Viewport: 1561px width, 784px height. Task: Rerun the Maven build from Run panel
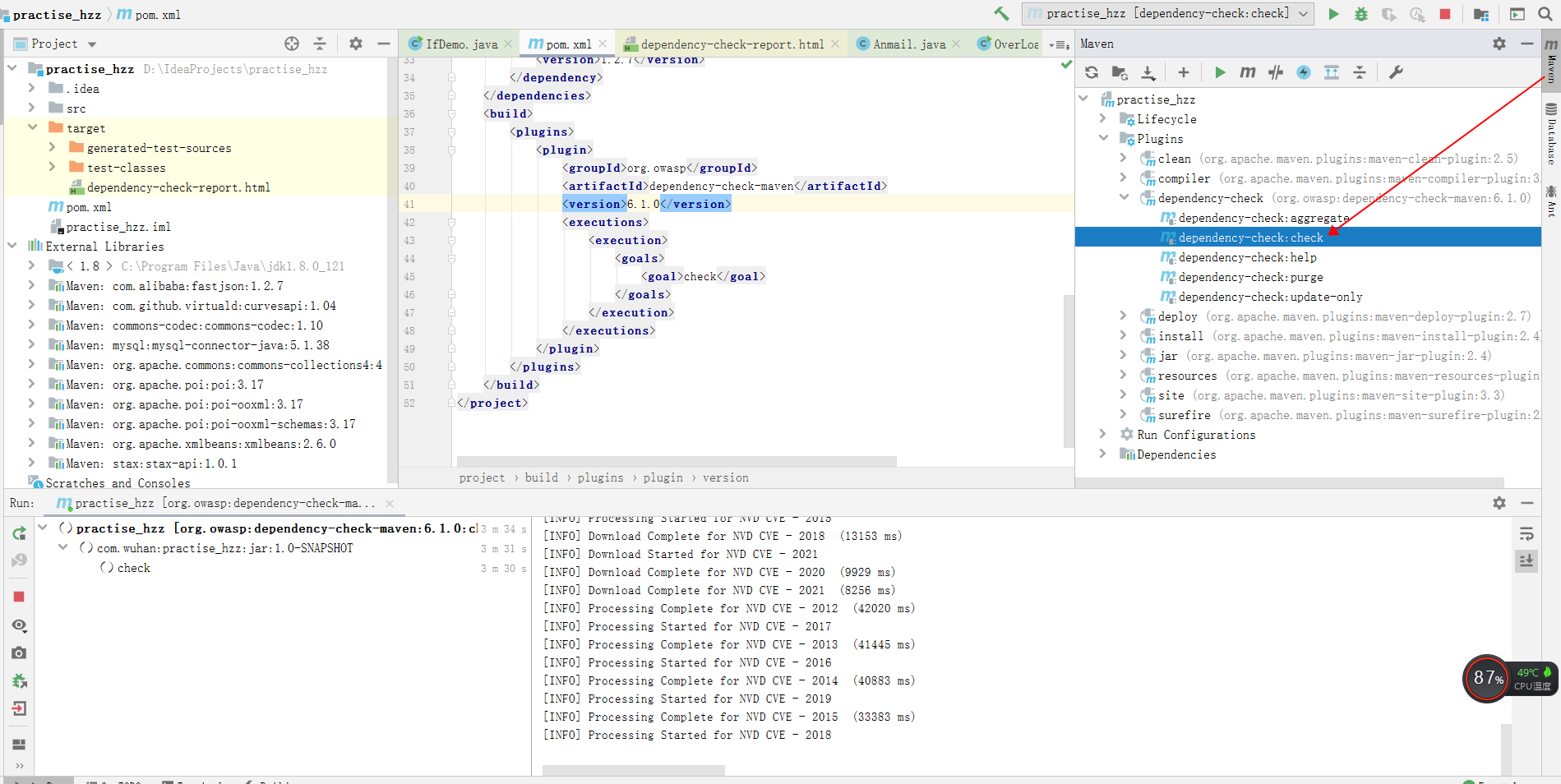pos(18,533)
